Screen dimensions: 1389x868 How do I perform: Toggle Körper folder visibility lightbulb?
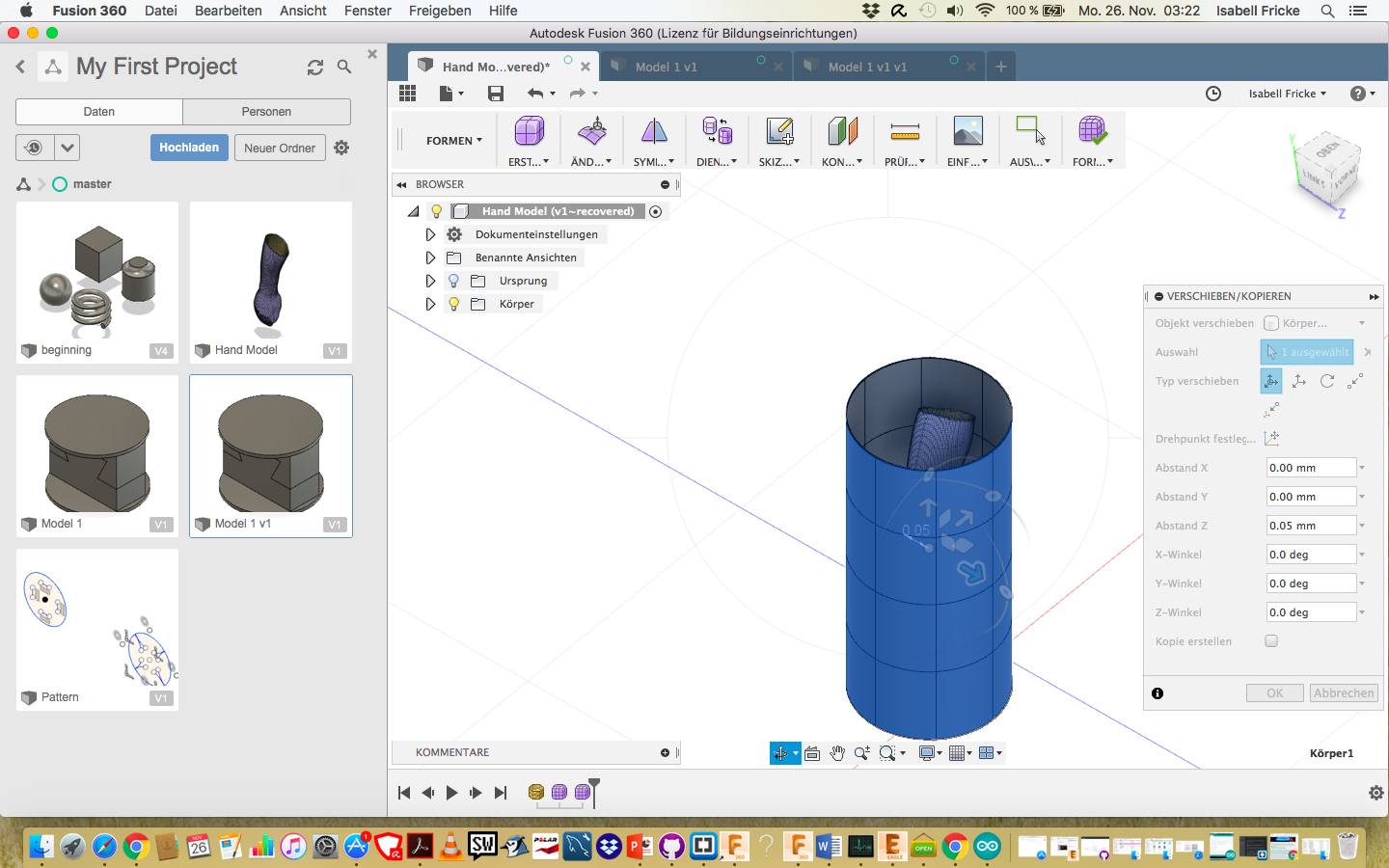[x=453, y=304]
